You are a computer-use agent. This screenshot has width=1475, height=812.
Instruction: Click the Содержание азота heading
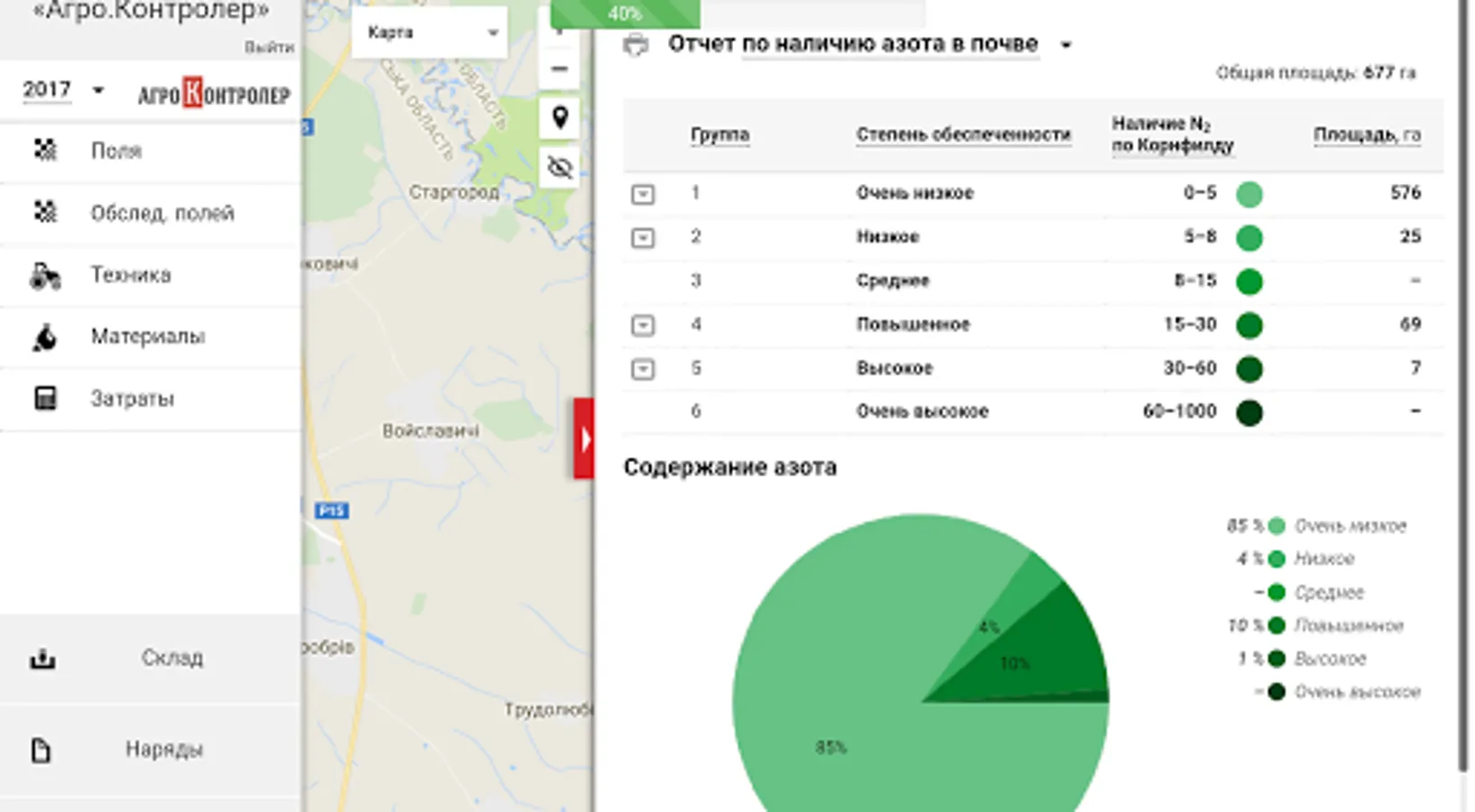[730, 467]
